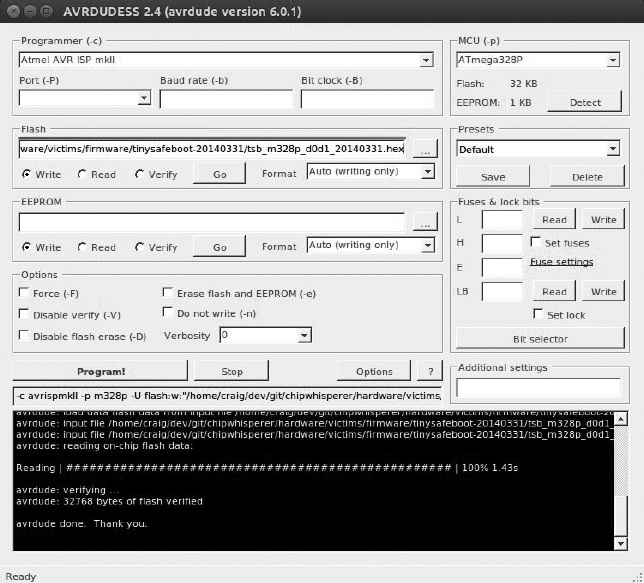Save the current preset
This screenshot has height=583, width=644.
[x=493, y=177]
